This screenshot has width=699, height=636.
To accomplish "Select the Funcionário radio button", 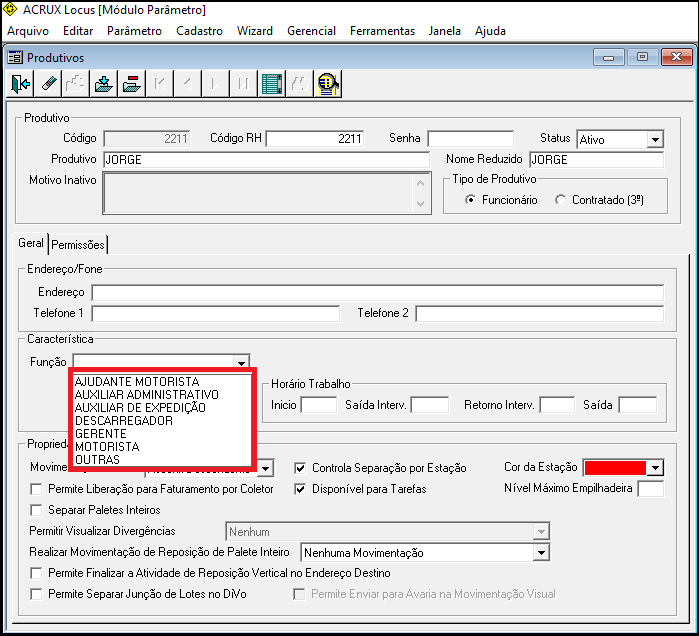I will tap(470, 200).
